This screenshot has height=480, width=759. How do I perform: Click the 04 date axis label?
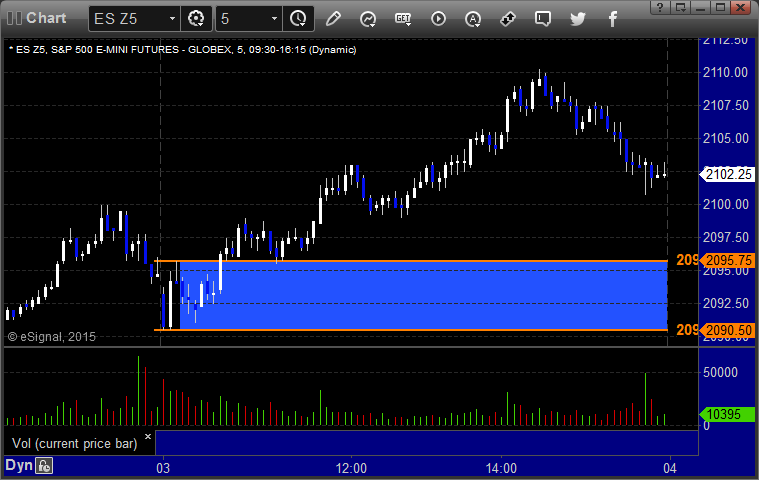click(x=670, y=468)
